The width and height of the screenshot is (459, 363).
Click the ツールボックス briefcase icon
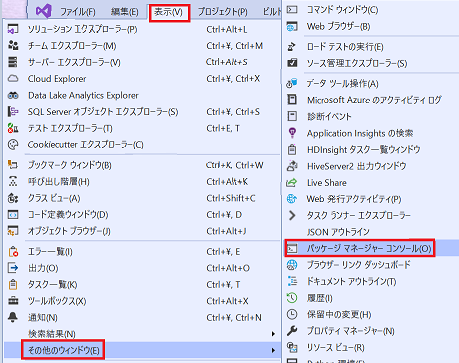click(13, 301)
